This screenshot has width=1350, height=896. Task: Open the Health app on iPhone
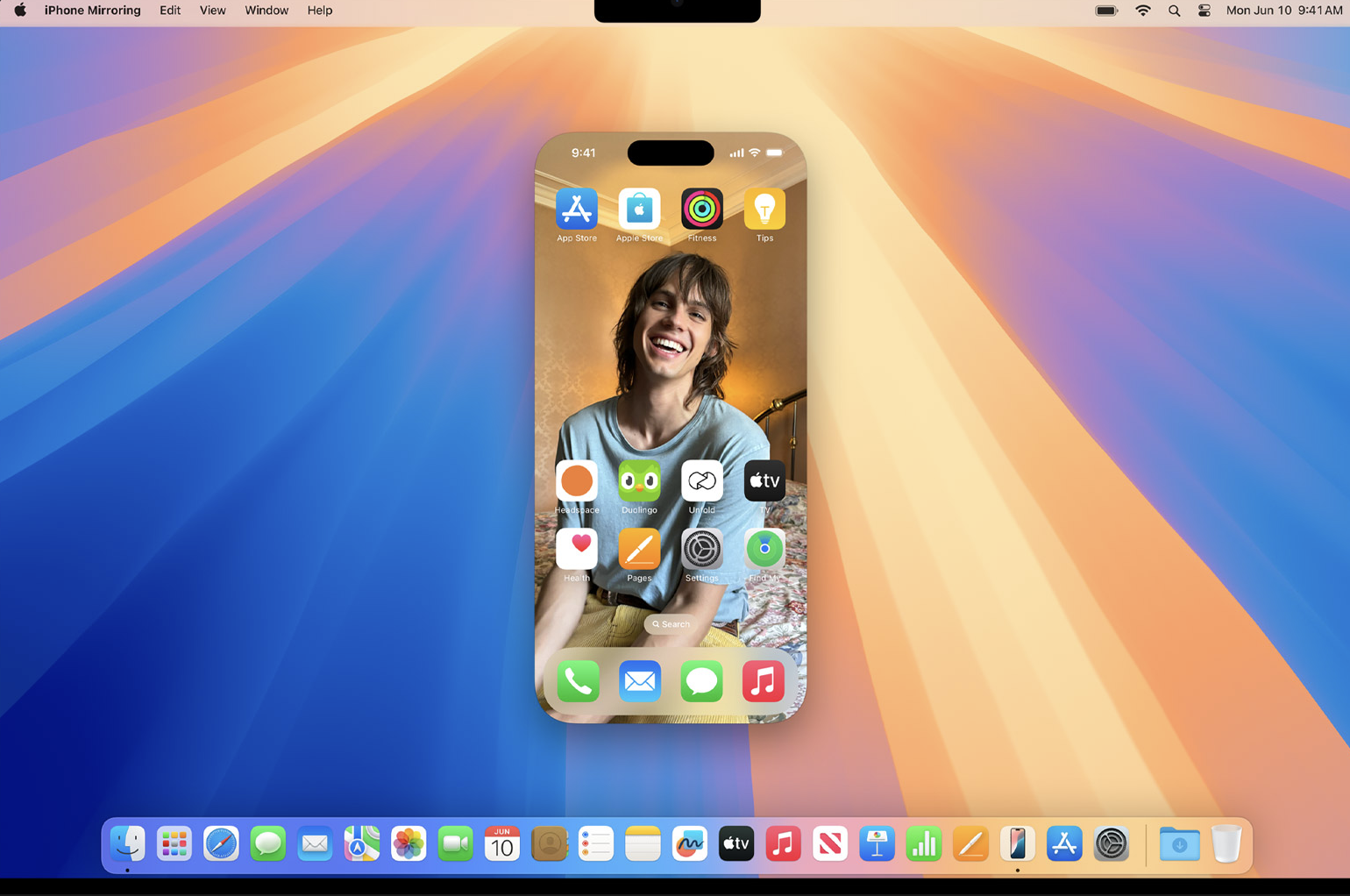[577, 549]
